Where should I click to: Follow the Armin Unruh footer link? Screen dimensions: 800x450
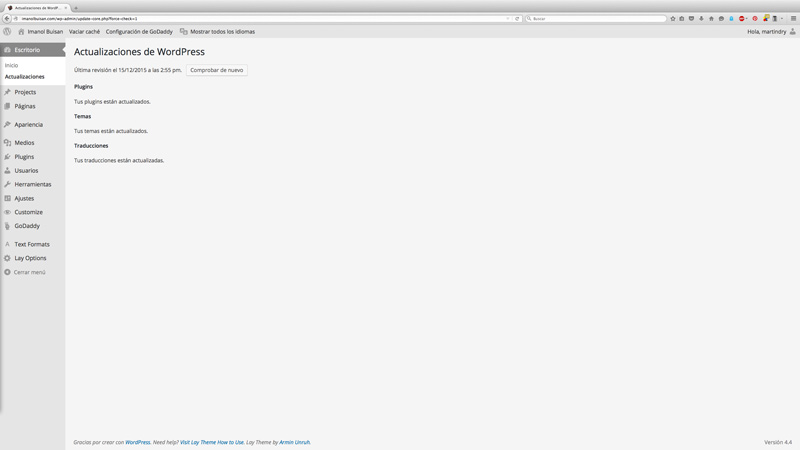coord(294,442)
